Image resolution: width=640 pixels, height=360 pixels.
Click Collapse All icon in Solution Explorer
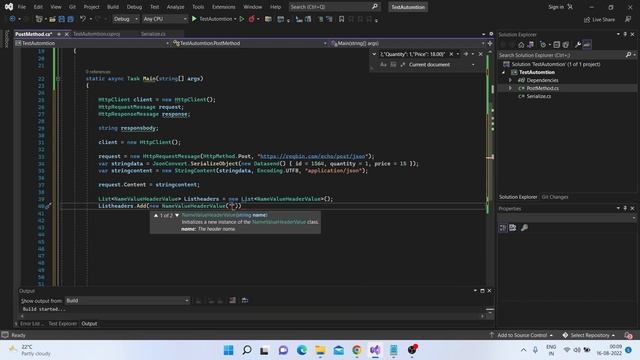tap(556, 44)
